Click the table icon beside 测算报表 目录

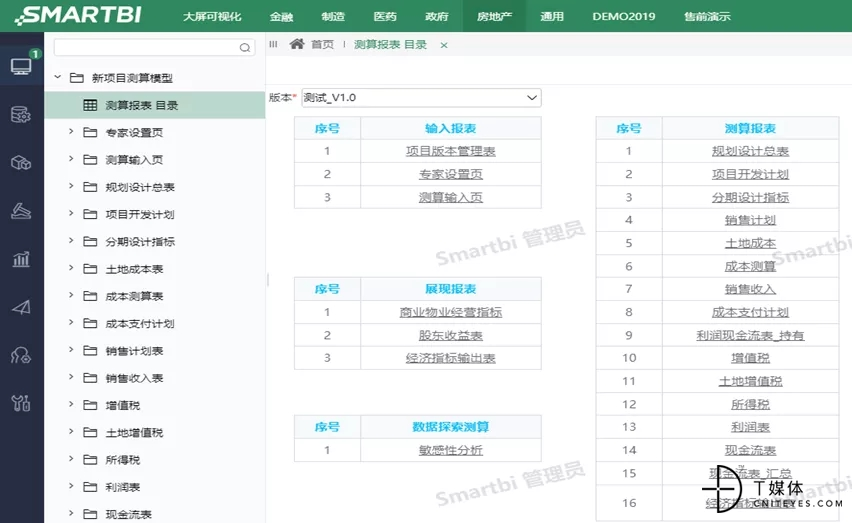[90, 105]
